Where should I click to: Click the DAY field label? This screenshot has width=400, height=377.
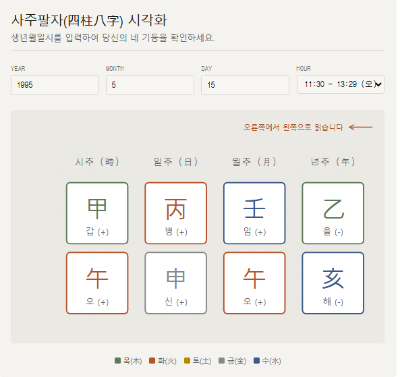pos(207,69)
